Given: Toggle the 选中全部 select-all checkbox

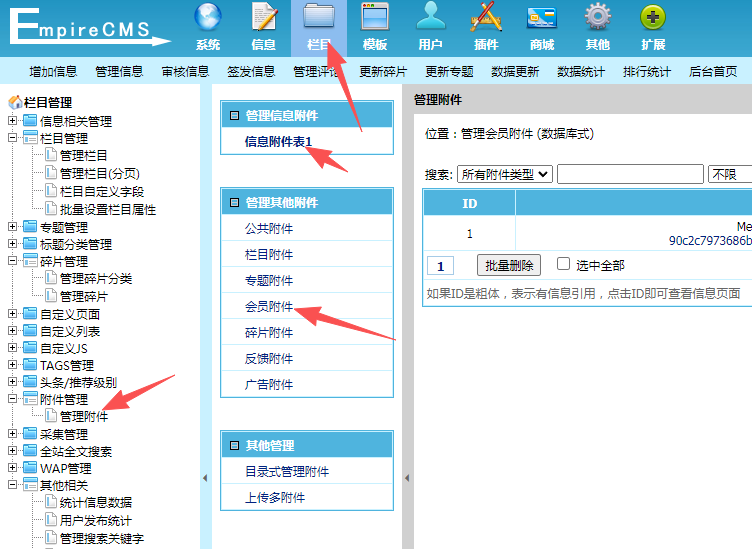Looking at the screenshot, I should point(563,264).
